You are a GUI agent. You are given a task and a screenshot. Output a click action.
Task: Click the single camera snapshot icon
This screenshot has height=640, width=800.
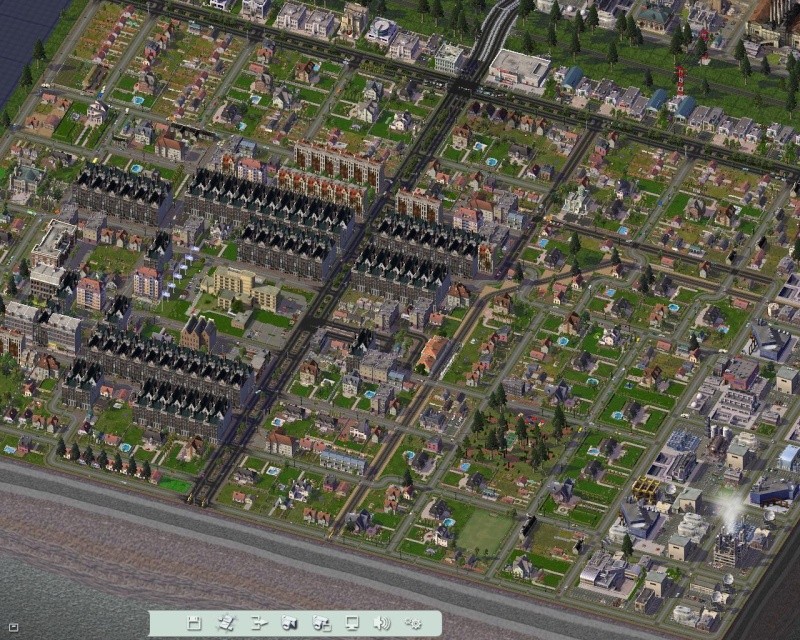tap(289, 623)
